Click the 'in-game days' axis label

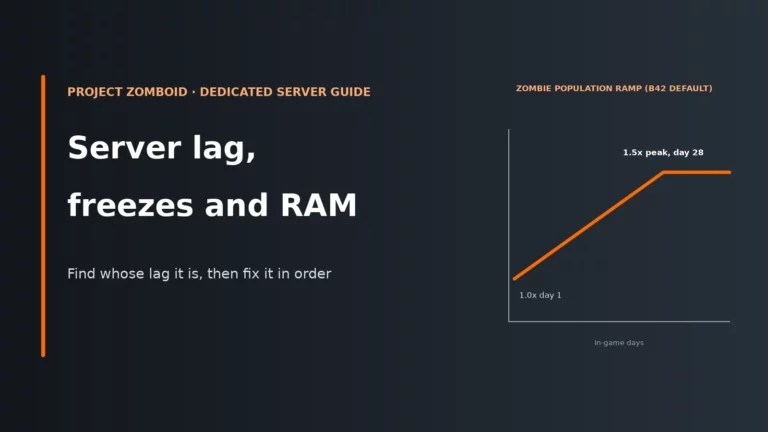(619, 343)
